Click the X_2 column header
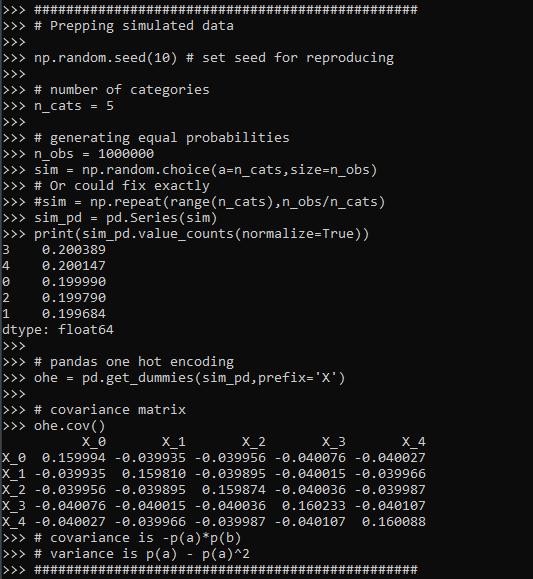Screen dimensions: 533x579 254,442
